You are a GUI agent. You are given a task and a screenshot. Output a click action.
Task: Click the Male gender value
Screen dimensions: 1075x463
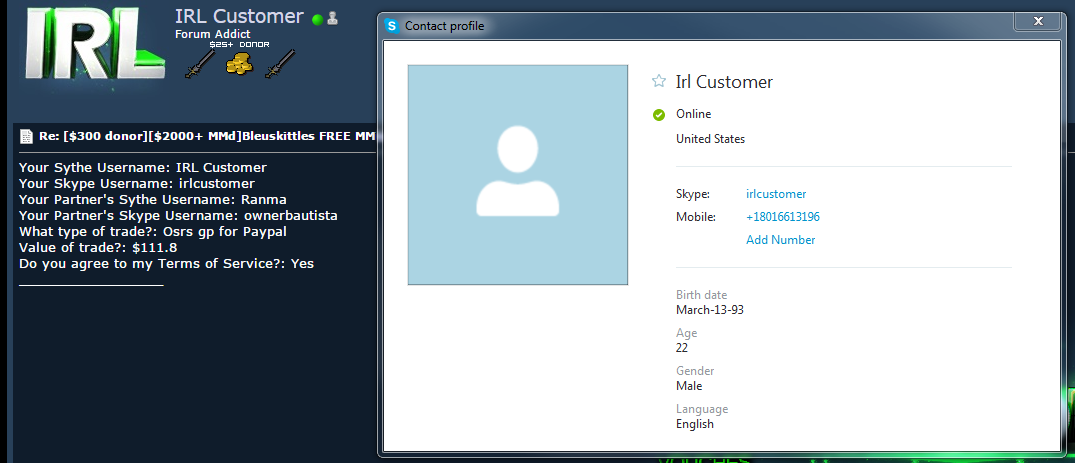(x=689, y=386)
